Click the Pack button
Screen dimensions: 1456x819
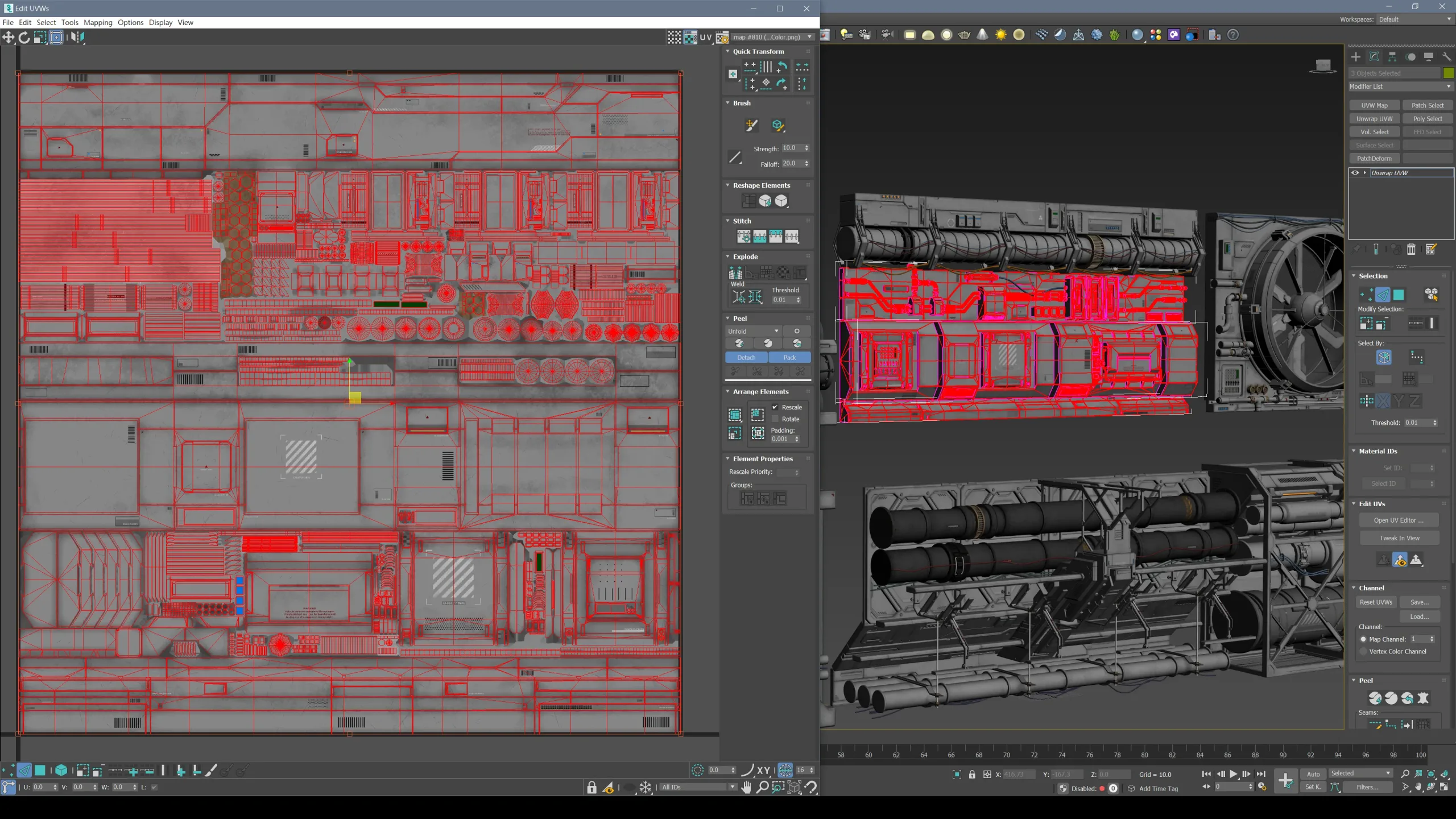[x=789, y=357]
